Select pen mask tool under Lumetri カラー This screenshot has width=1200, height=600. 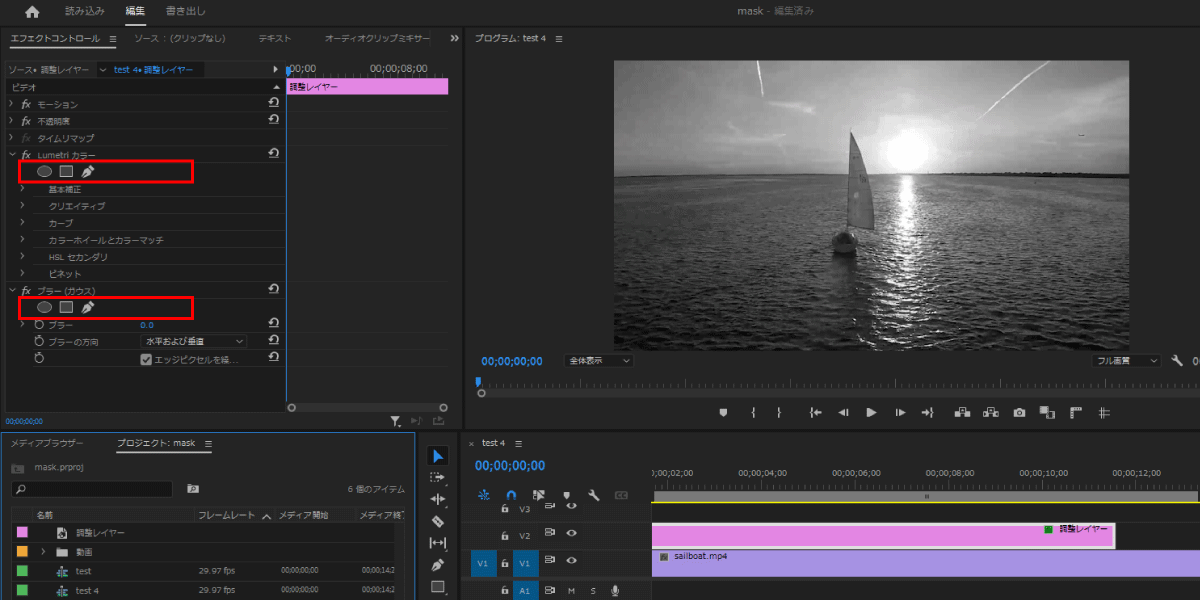[88, 171]
